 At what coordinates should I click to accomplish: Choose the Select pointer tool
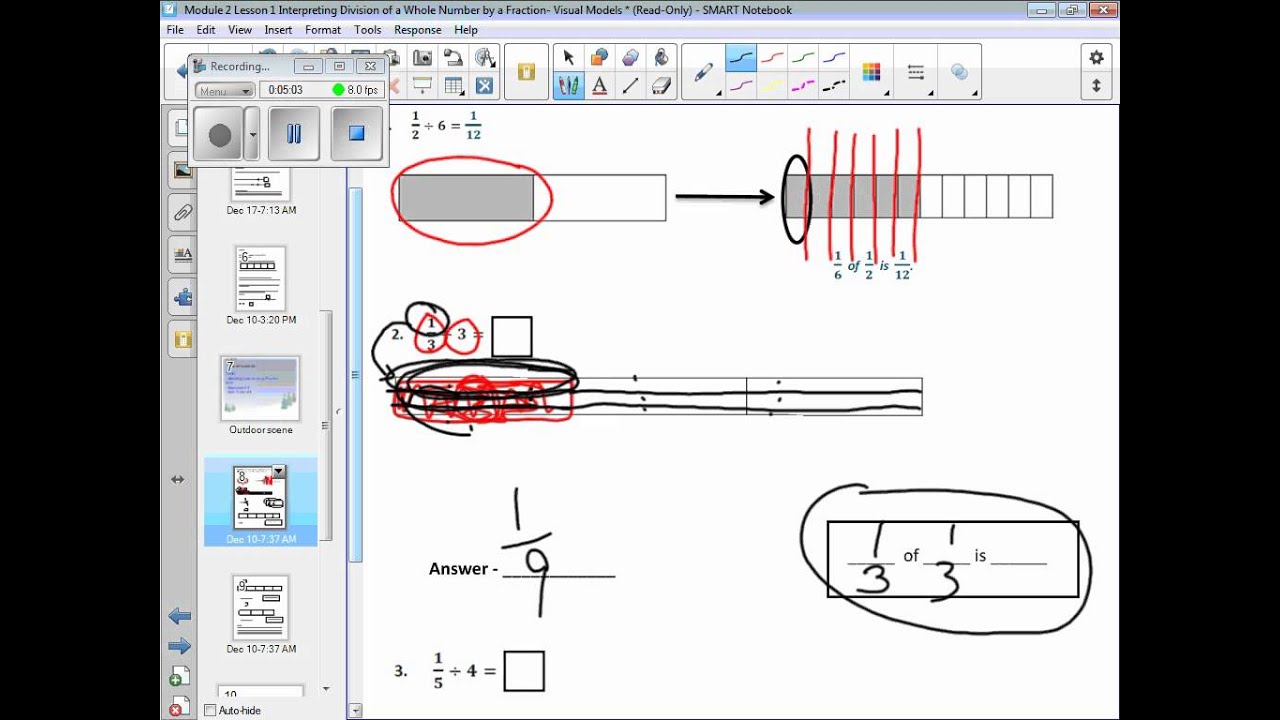click(x=568, y=58)
